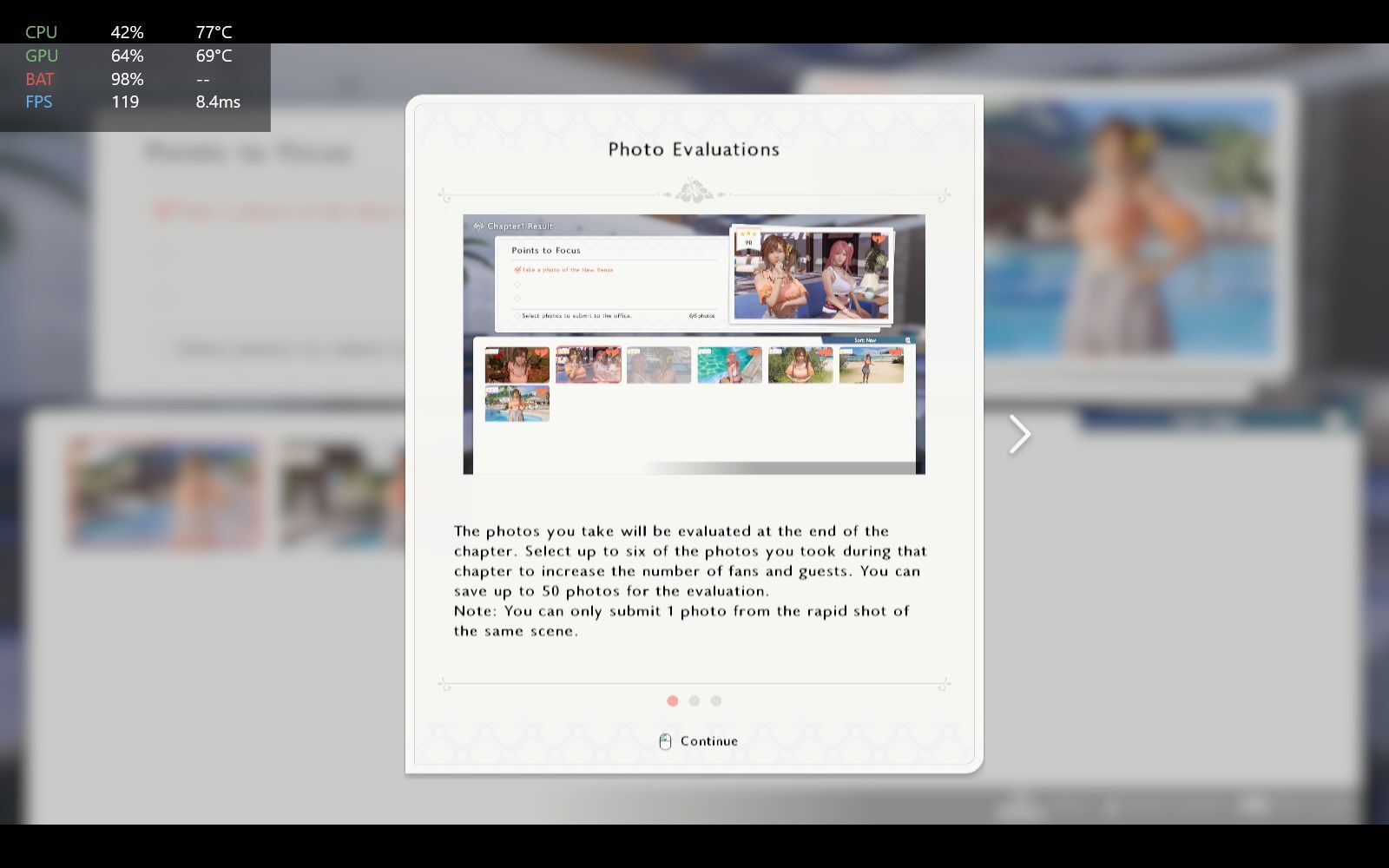Select the first page indicator dot
Viewport: 1389px width, 868px height.
673,700
